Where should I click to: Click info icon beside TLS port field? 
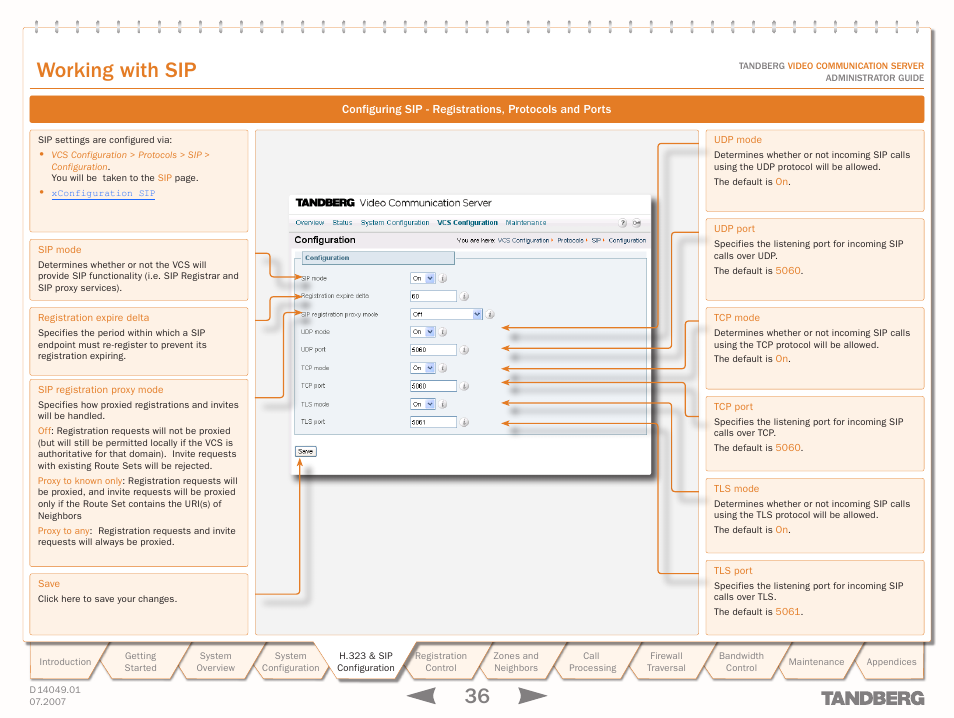coord(465,423)
